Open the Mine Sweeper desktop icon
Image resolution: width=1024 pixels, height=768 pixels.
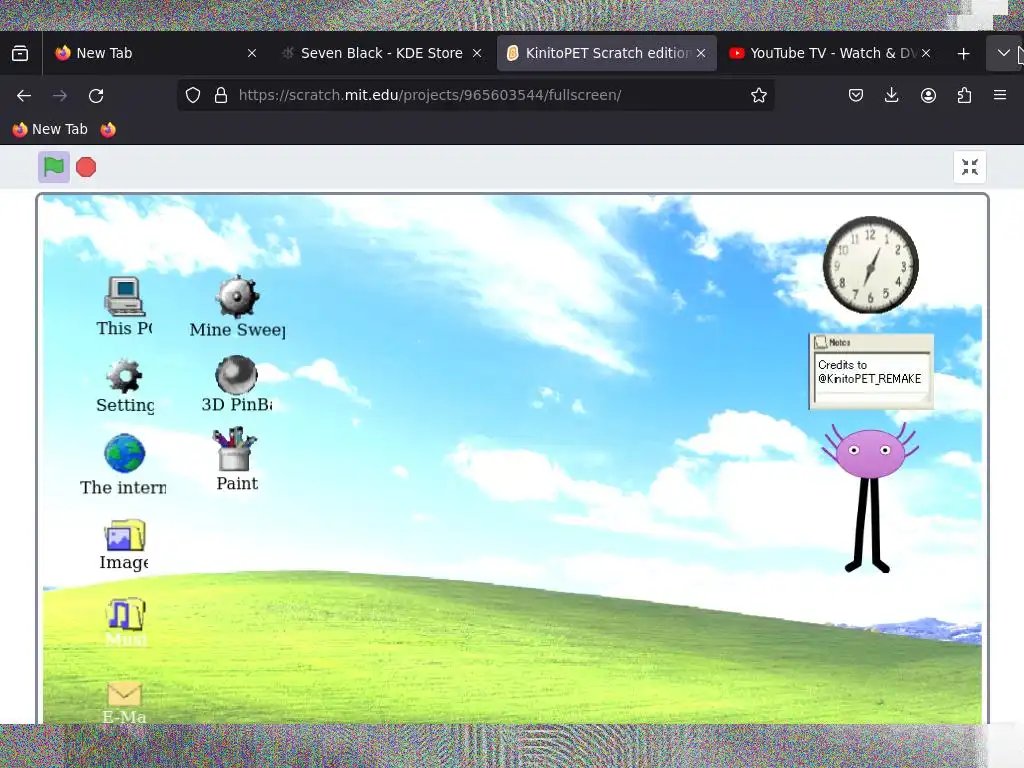click(237, 307)
